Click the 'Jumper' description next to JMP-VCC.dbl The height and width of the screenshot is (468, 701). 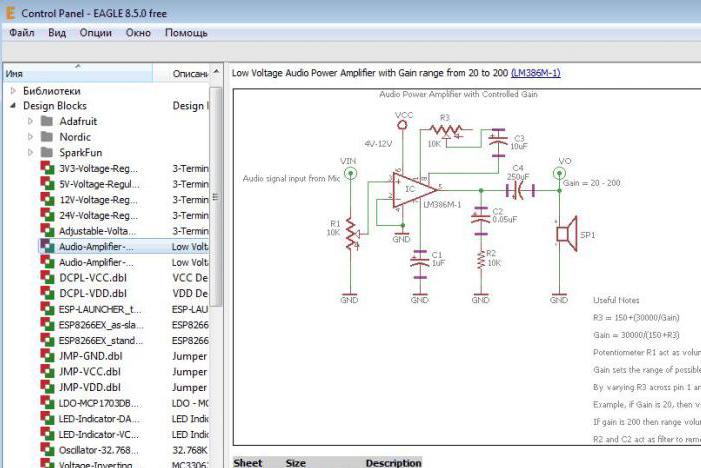190,372
